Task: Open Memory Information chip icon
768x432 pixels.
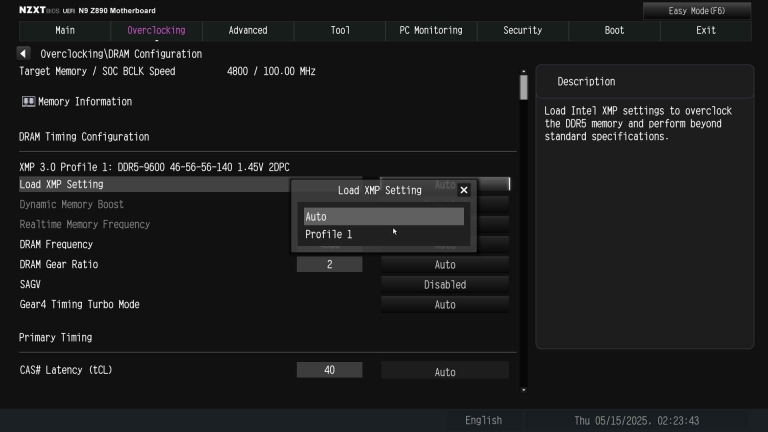Action: pyautogui.click(x=28, y=101)
